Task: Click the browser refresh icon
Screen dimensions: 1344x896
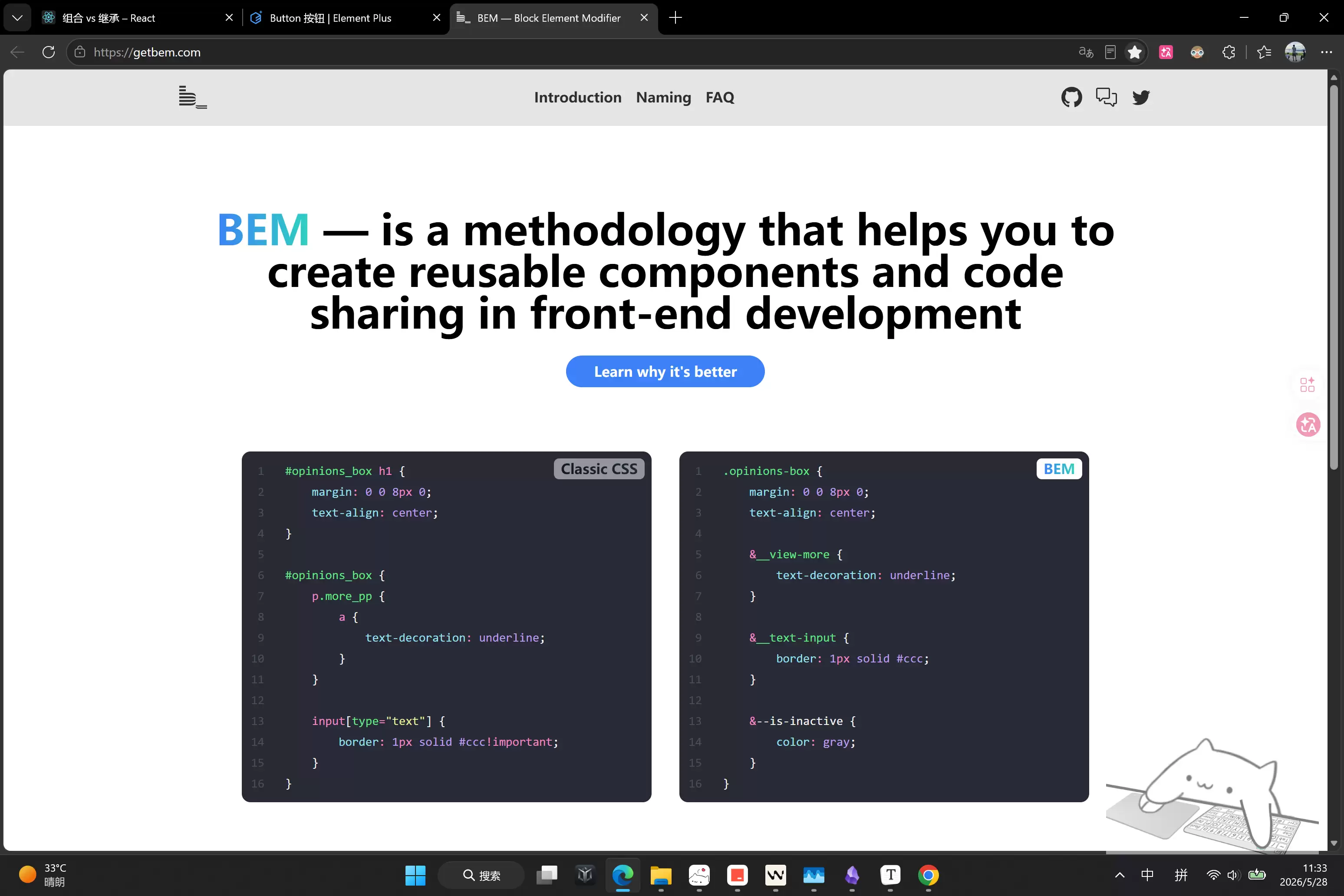Action: click(x=49, y=52)
